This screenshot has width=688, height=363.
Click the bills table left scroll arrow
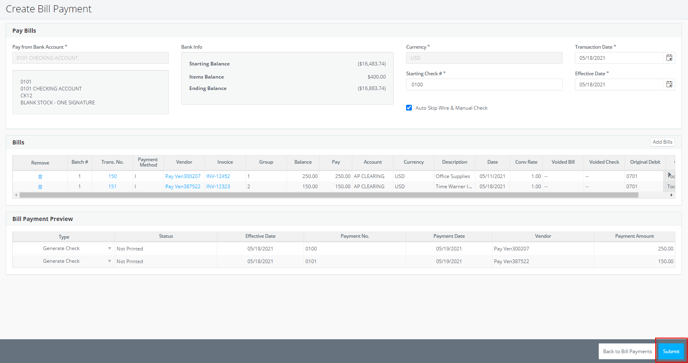tap(15, 195)
